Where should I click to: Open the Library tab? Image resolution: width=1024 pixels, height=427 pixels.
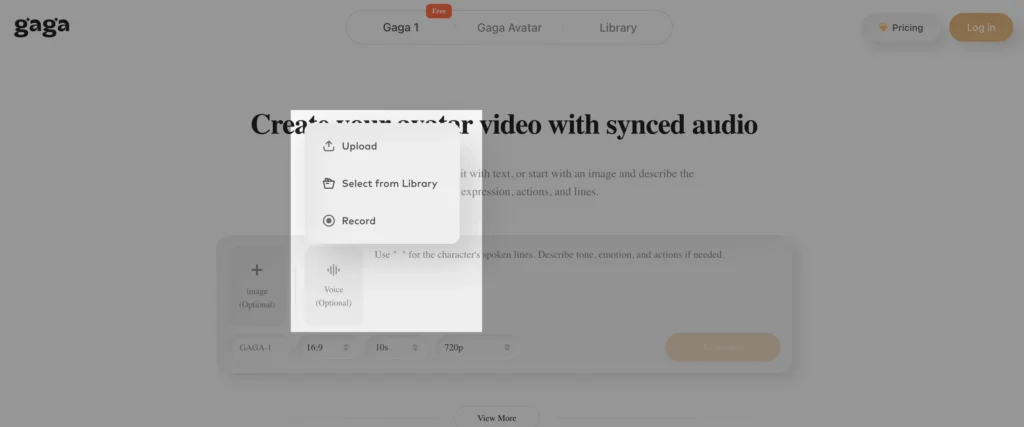[617, 27]
